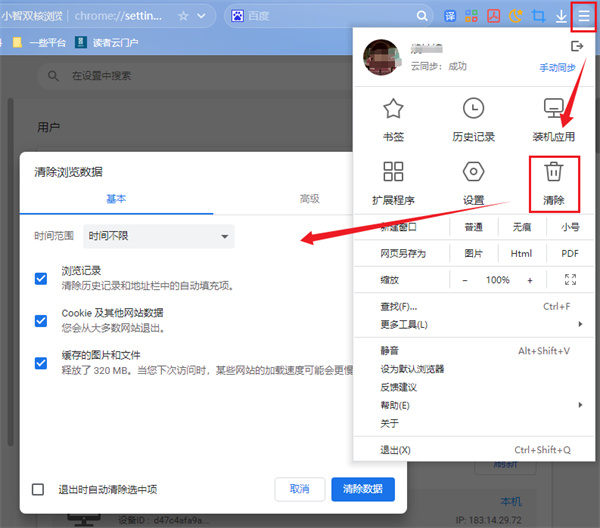Uncheck Cookie 及其他网站数据 checkbox
This screenshot has width=600, height=528.
tap(41, 321)
